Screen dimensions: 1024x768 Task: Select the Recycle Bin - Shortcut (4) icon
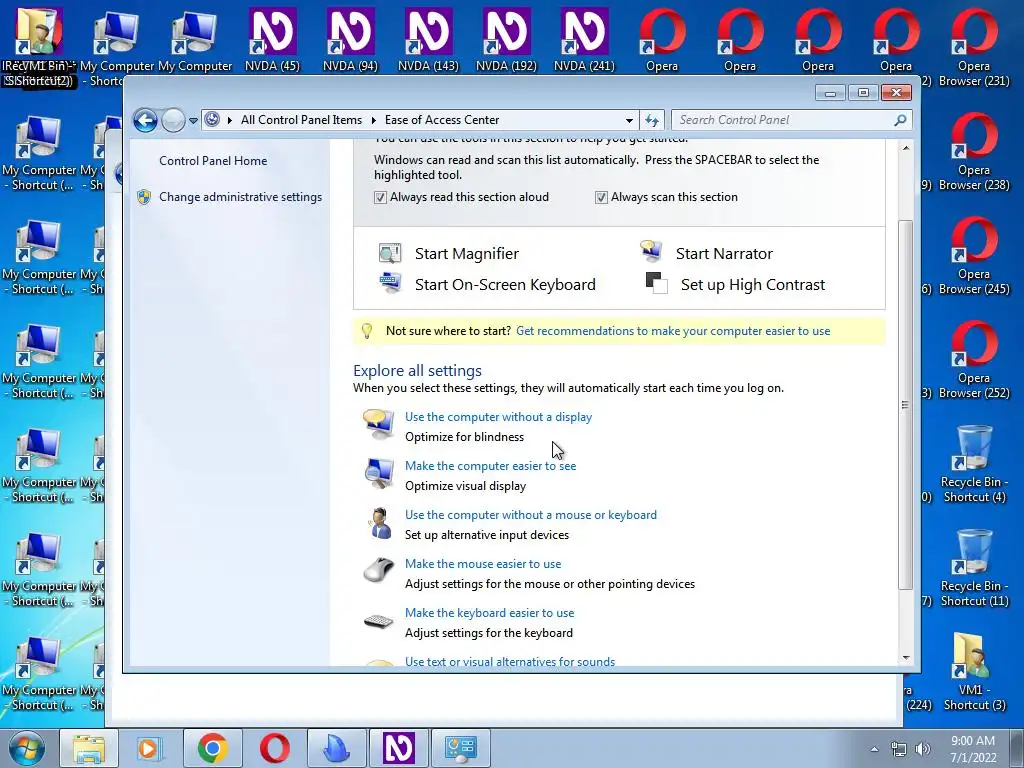coord(974,464)
